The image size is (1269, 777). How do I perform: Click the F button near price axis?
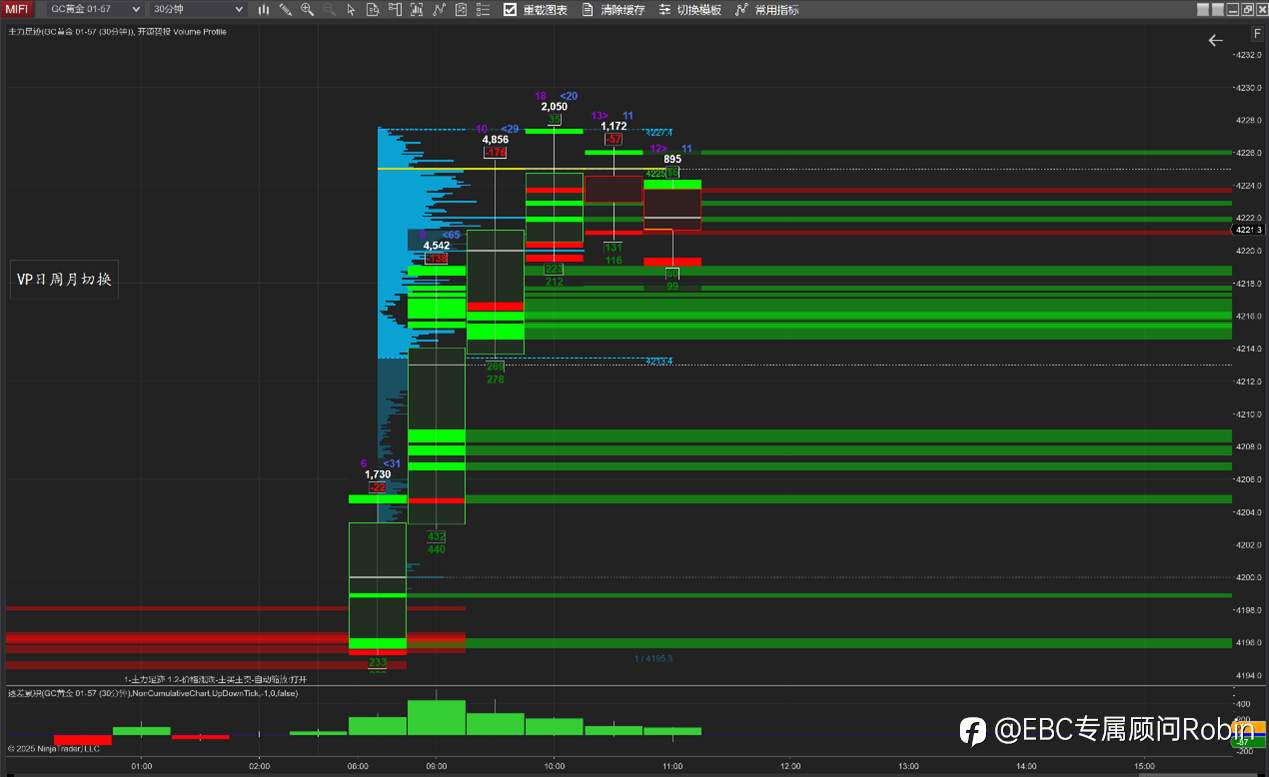[1258, 33]
